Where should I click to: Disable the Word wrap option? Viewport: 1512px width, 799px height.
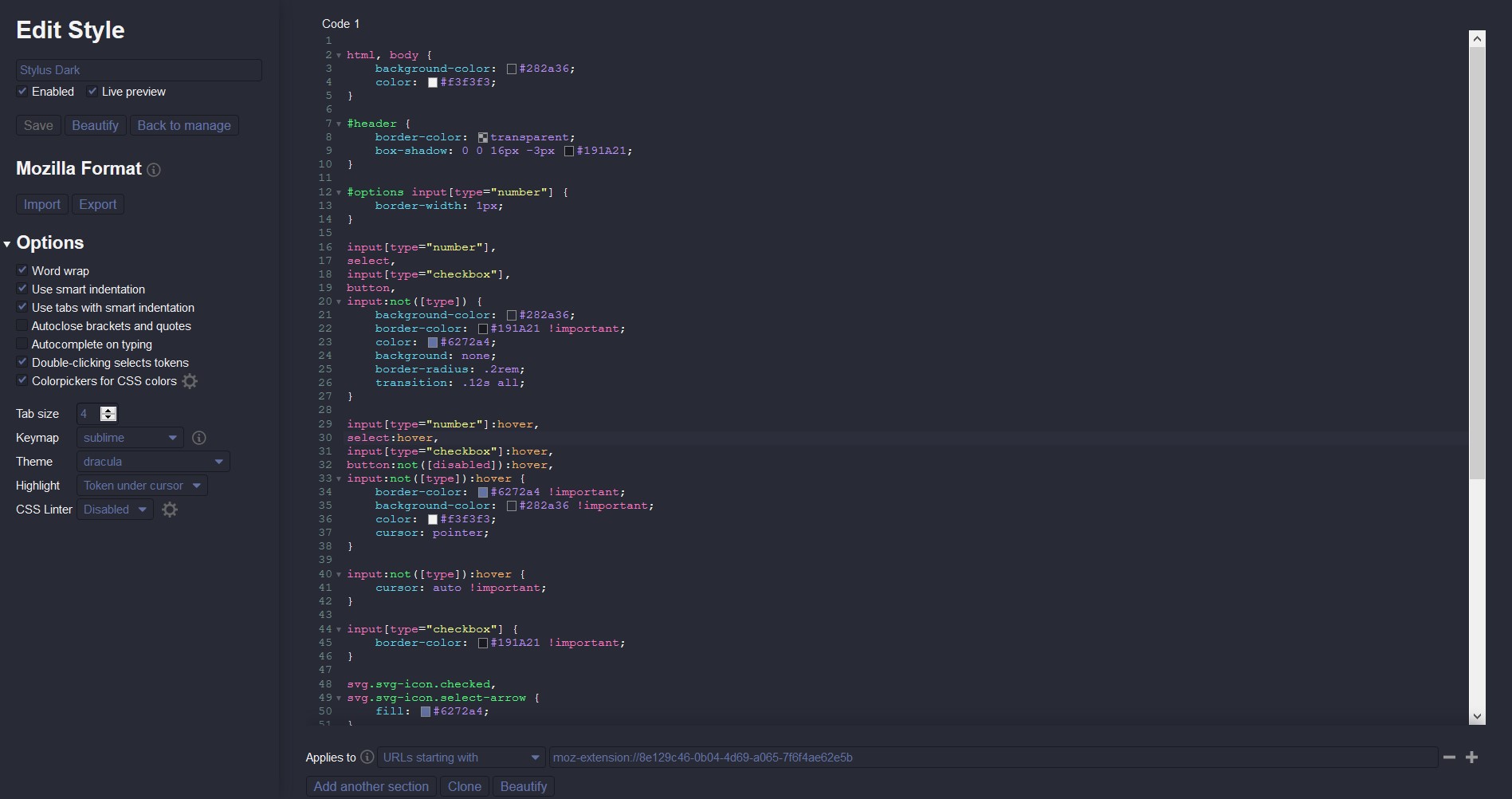(22, 270)
